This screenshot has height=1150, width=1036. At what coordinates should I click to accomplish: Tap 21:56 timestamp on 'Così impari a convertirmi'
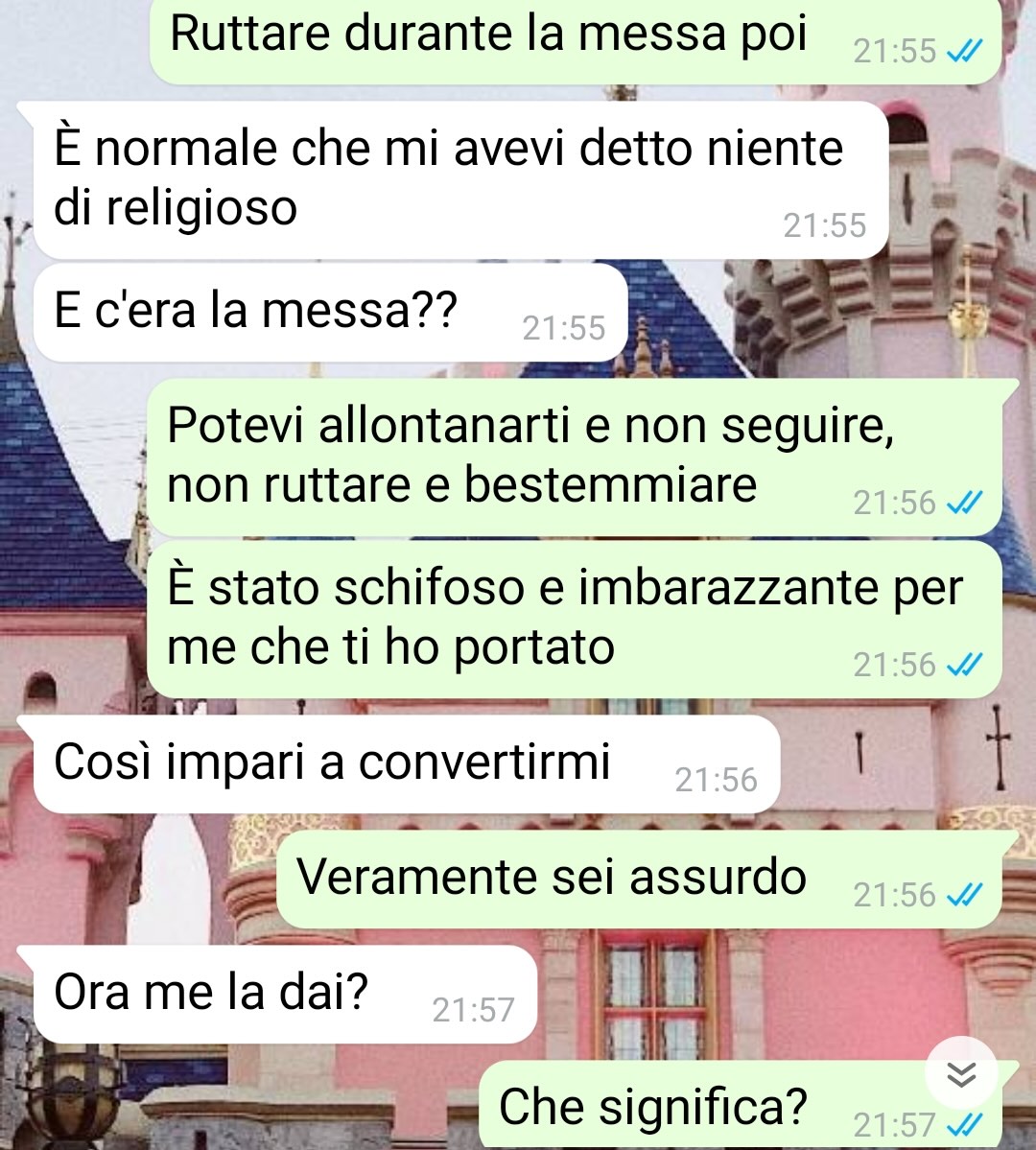click(717, 780)
